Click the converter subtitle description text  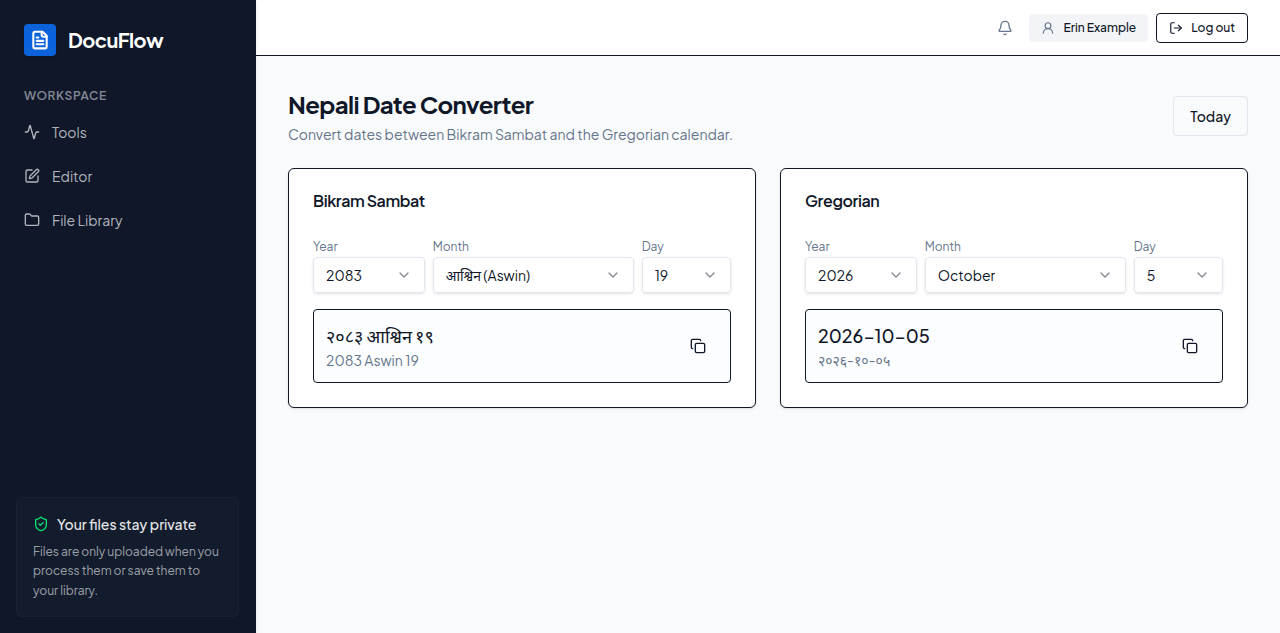pos(510,134)
